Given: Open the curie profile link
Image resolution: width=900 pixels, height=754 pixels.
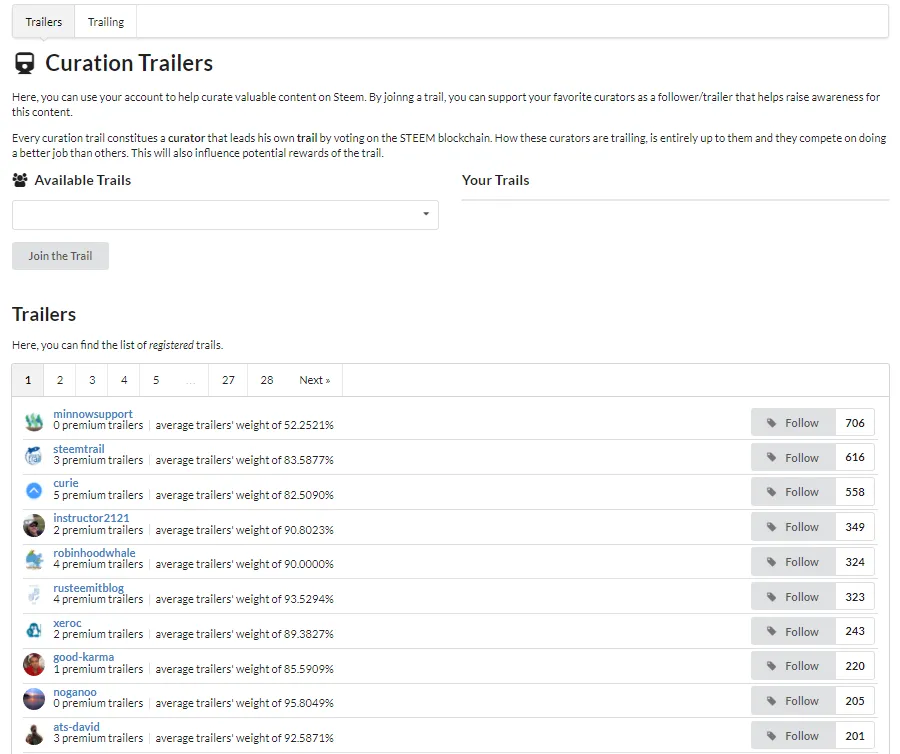Looking at the screenshot, I should [x=66, y=483].
